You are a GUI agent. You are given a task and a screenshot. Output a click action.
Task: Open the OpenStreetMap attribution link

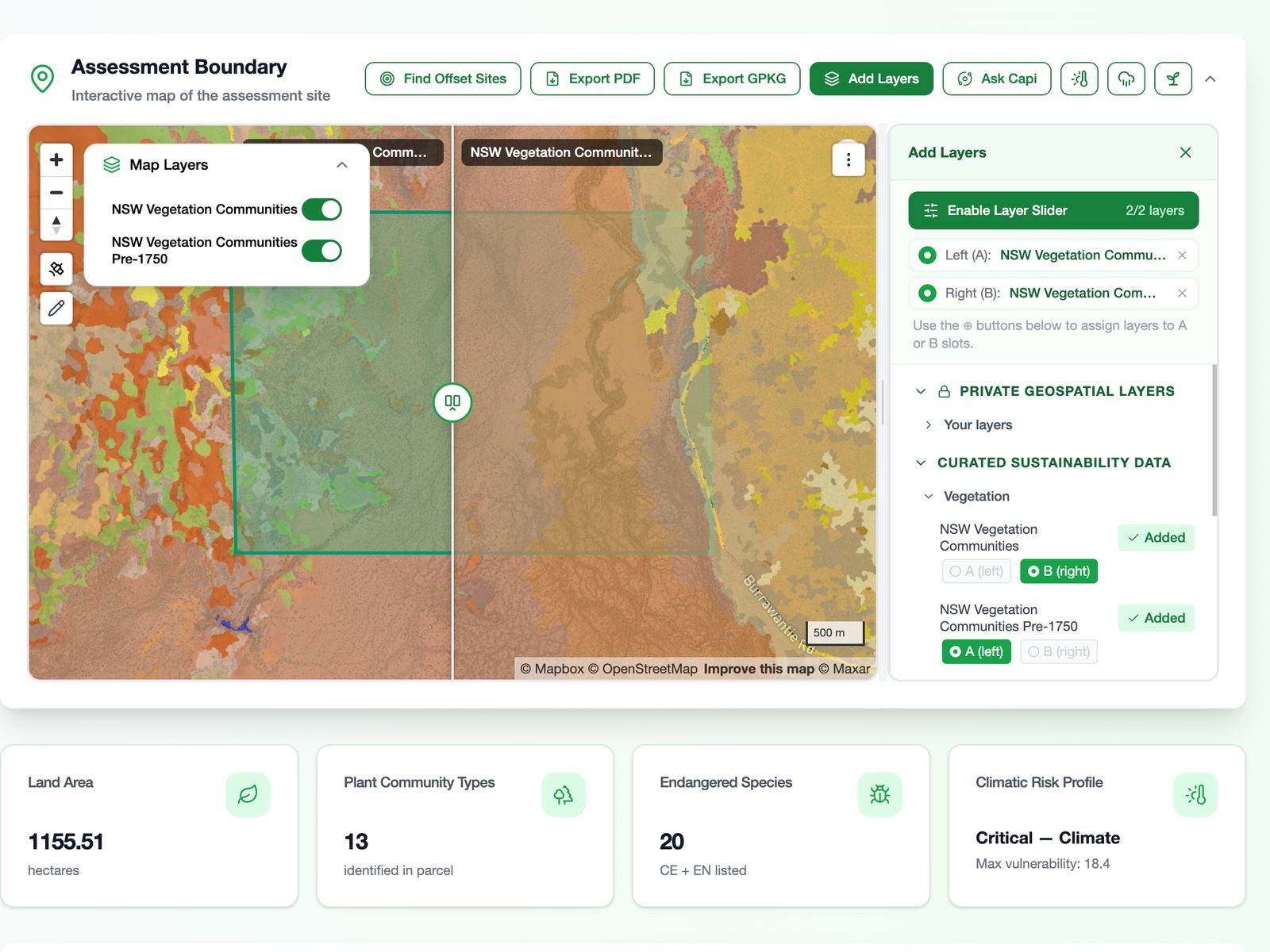pos(642,669)
